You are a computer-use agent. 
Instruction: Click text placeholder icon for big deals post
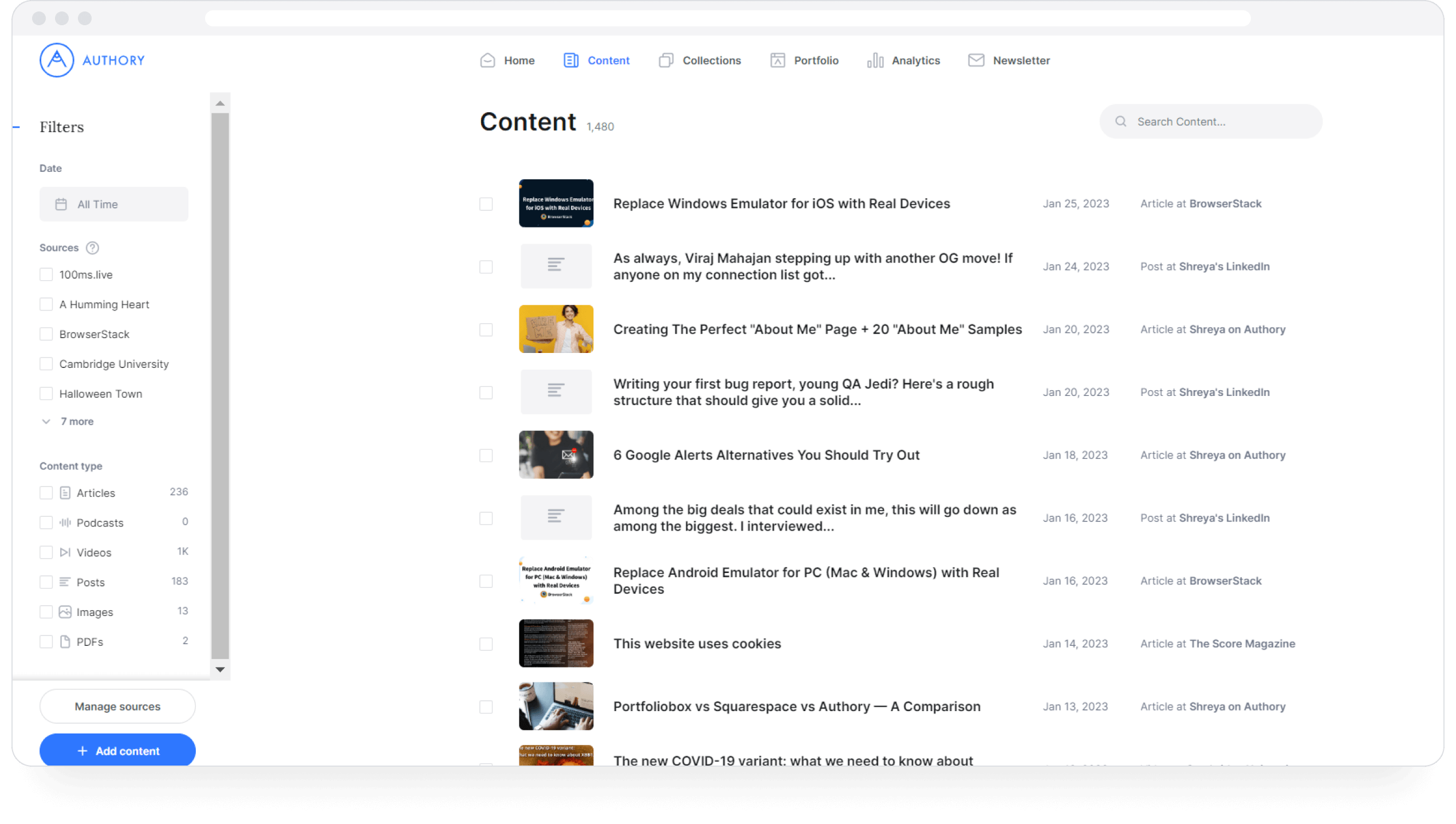(556, 517)
